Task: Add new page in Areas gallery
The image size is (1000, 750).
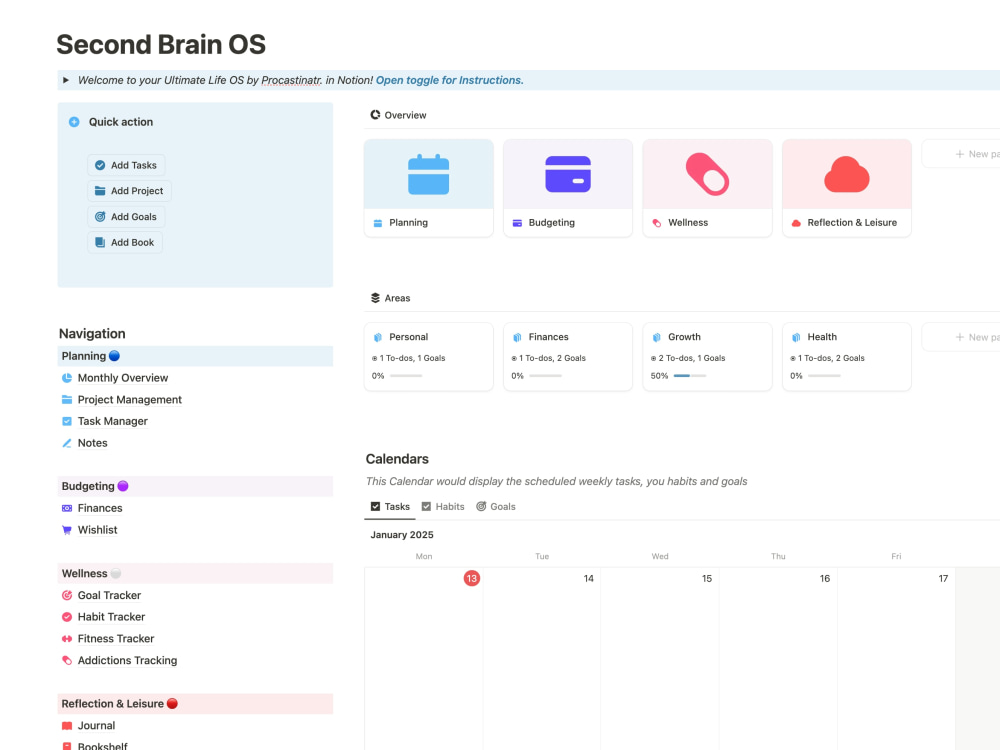Action: (x=963, y=337)
